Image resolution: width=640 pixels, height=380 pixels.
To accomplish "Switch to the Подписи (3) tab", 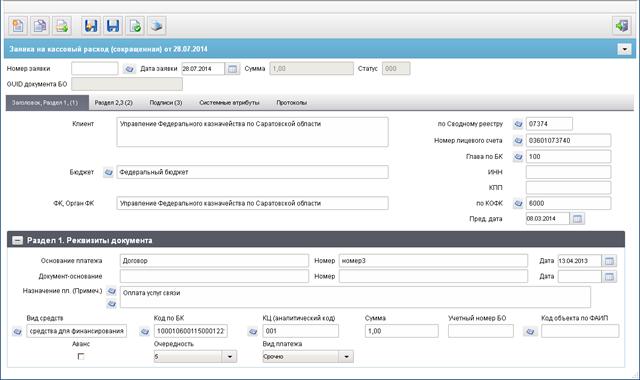I will click(x=166, y=103).
